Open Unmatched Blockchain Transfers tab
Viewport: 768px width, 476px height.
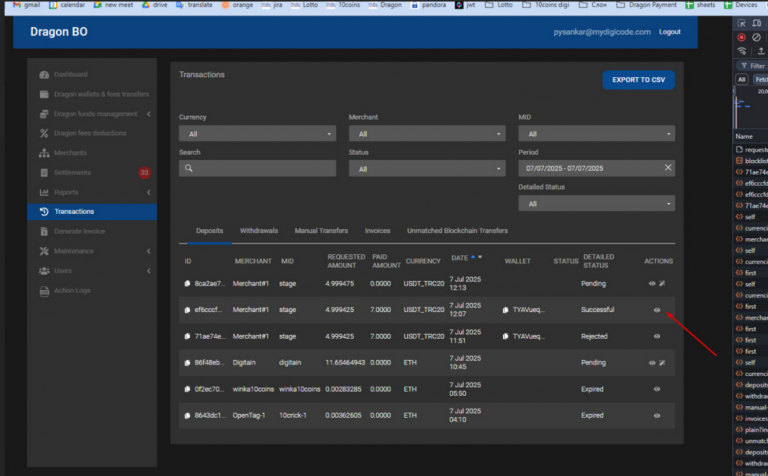[x=457, y=231]
